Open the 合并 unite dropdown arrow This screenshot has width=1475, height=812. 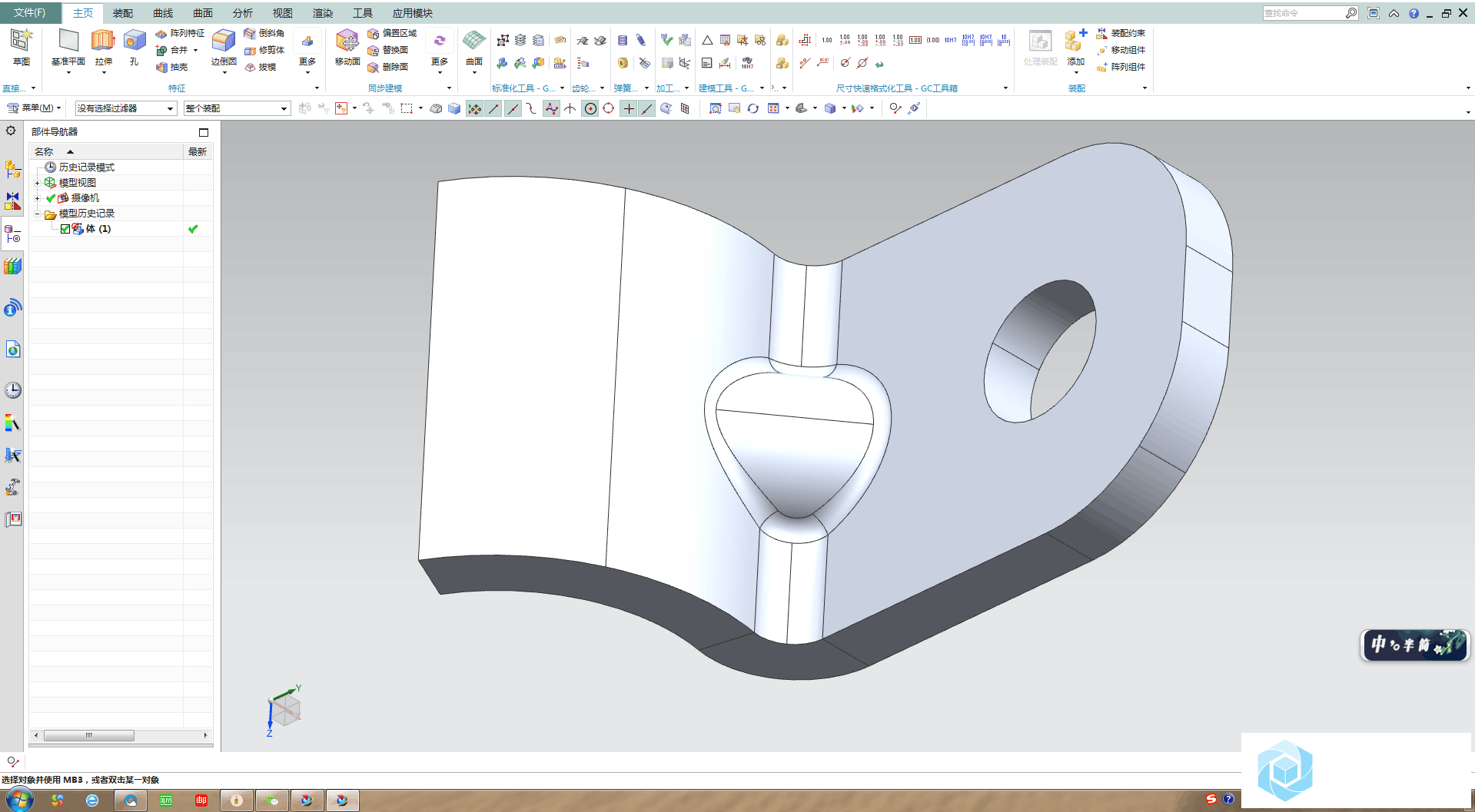pos(196,50)
